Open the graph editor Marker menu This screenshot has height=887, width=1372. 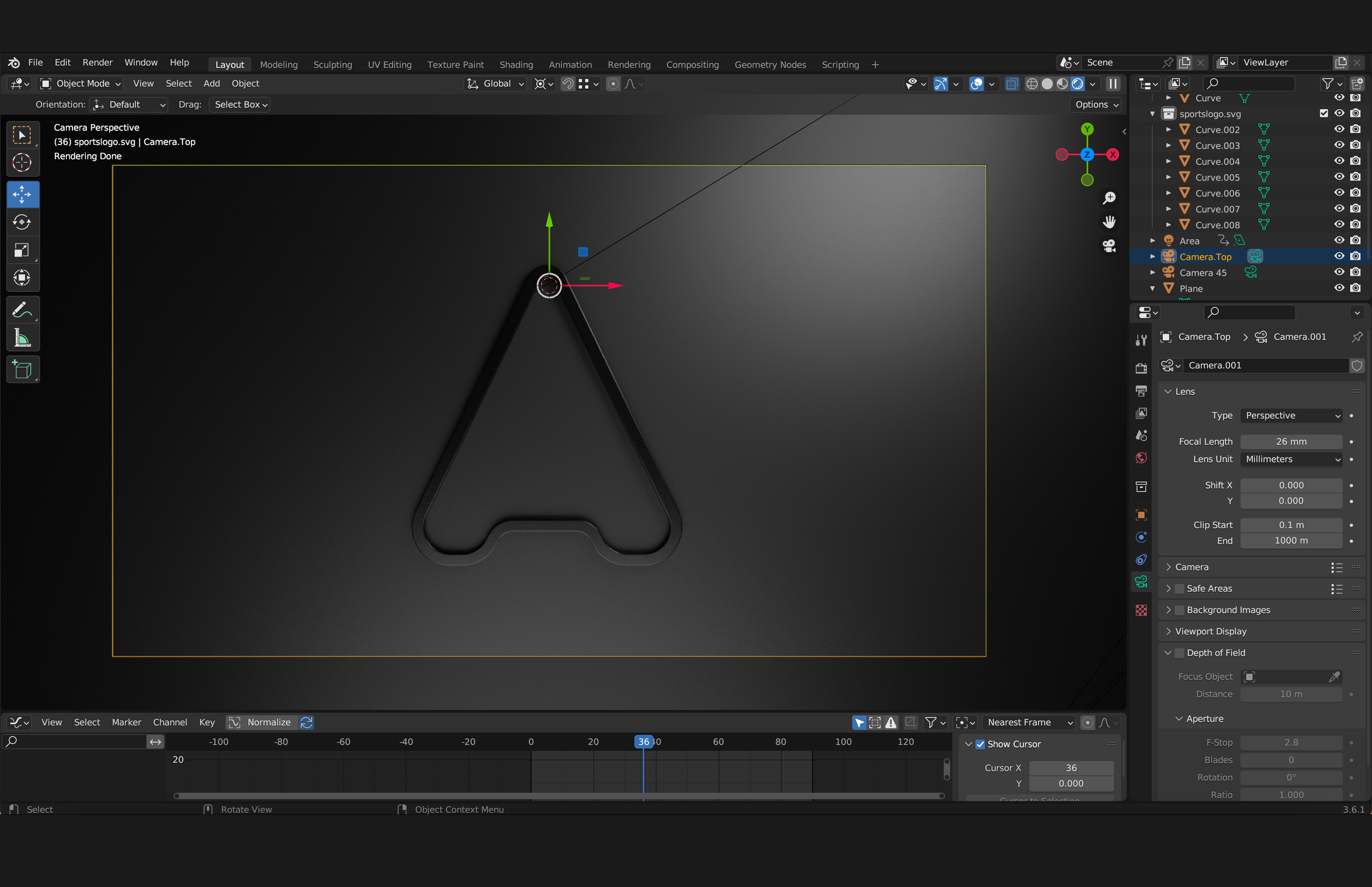coord(126,723)
